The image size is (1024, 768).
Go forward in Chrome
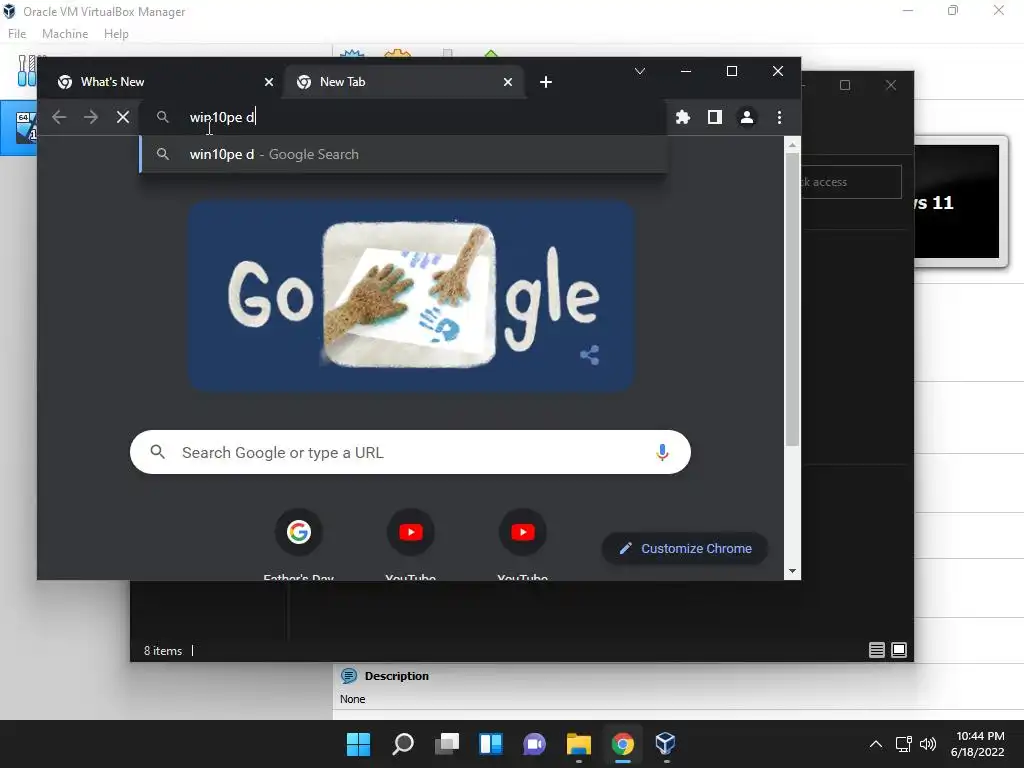coord(91,117)
